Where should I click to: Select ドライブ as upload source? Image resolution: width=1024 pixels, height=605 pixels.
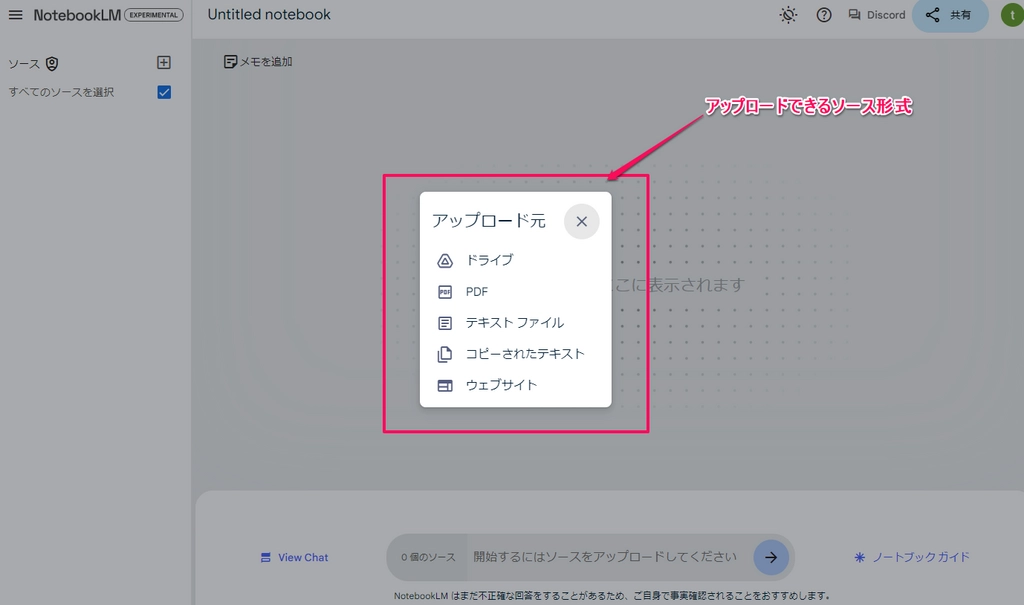[515, 260]
